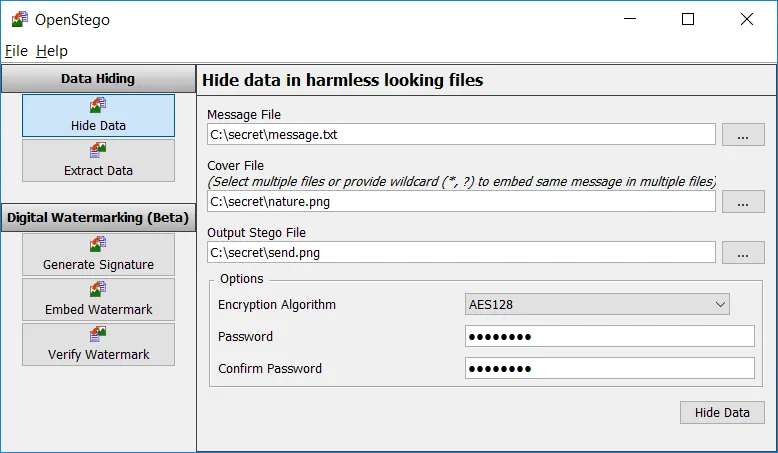Select the Extract Data icon
The image size is (778, 453).
pyautogui.click(x=98, y=150)
